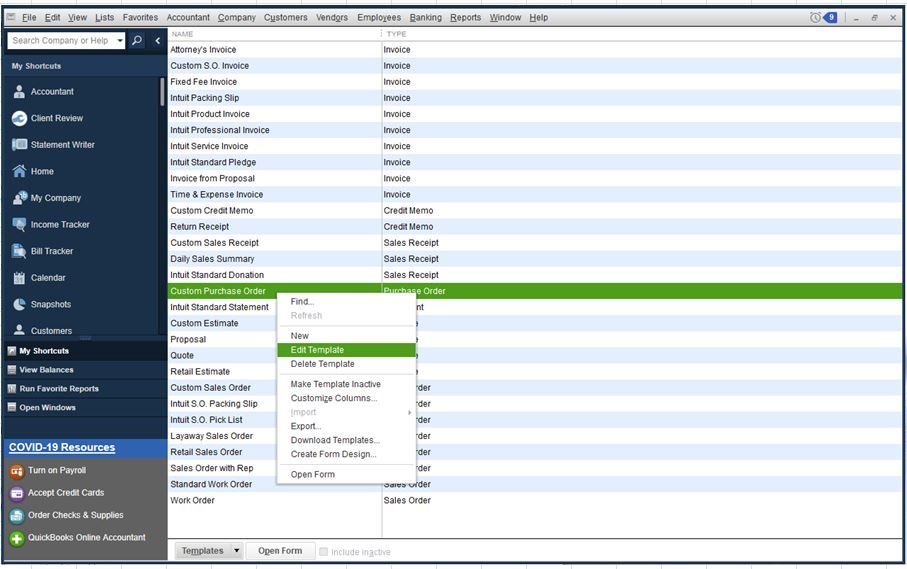Click QuickBooks Online Accountant plus icon
This screenshot has height=569, width=907.
click(17, 538)
